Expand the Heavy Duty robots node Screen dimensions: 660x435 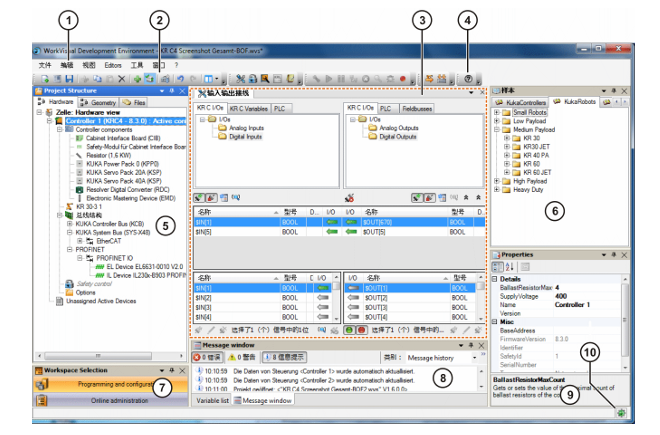pos(498,191)
